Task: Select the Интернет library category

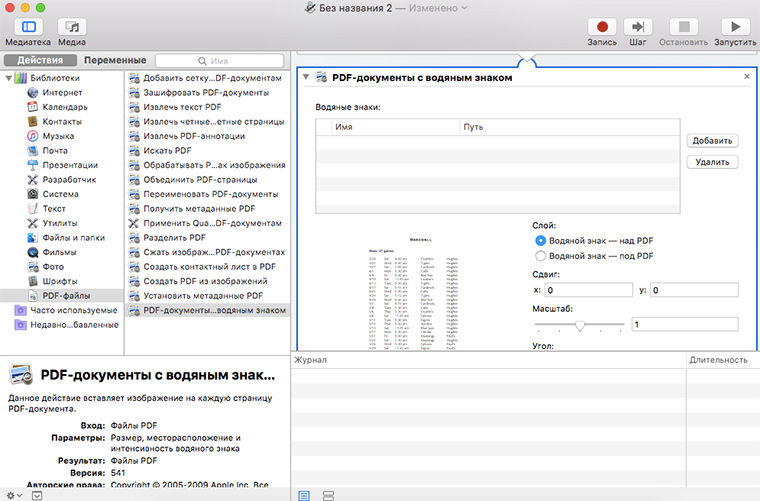Action: 62,93
